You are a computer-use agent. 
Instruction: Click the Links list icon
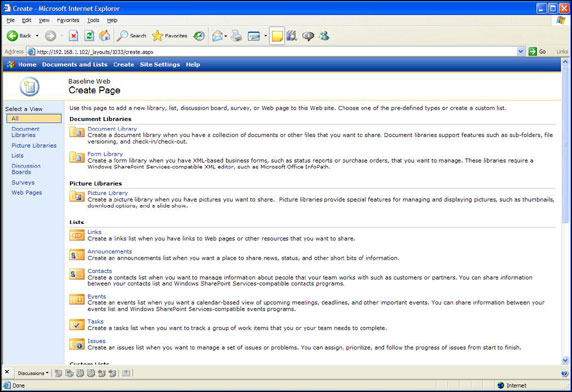pyautogui.click(x=77, y=235)
